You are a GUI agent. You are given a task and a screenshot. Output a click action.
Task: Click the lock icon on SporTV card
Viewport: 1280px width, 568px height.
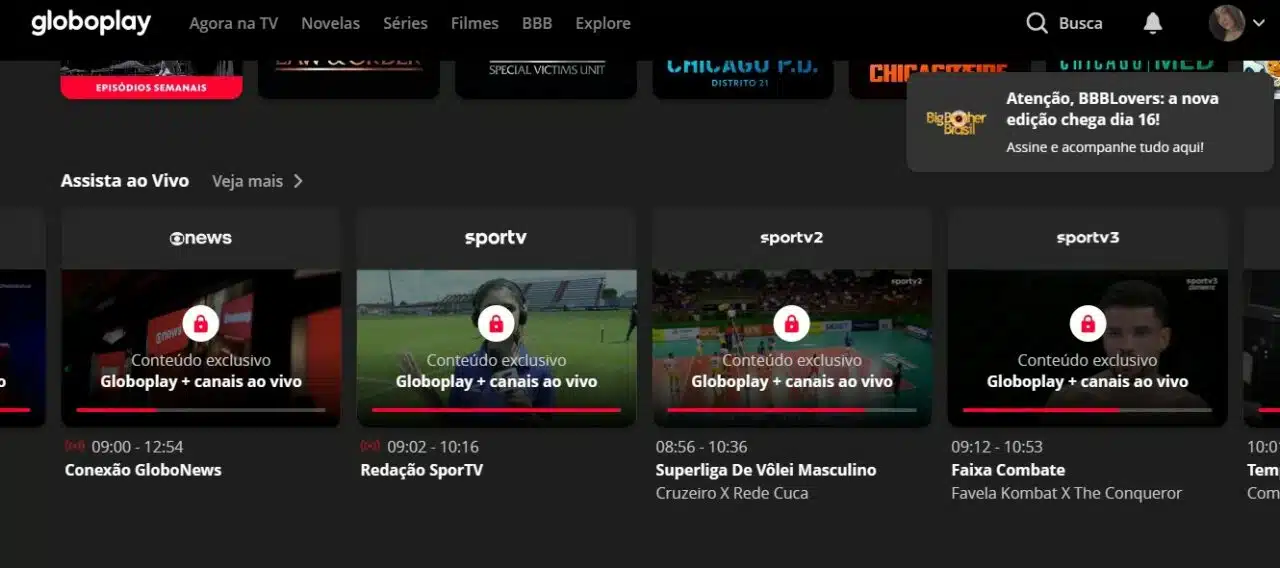coord(496,324)
